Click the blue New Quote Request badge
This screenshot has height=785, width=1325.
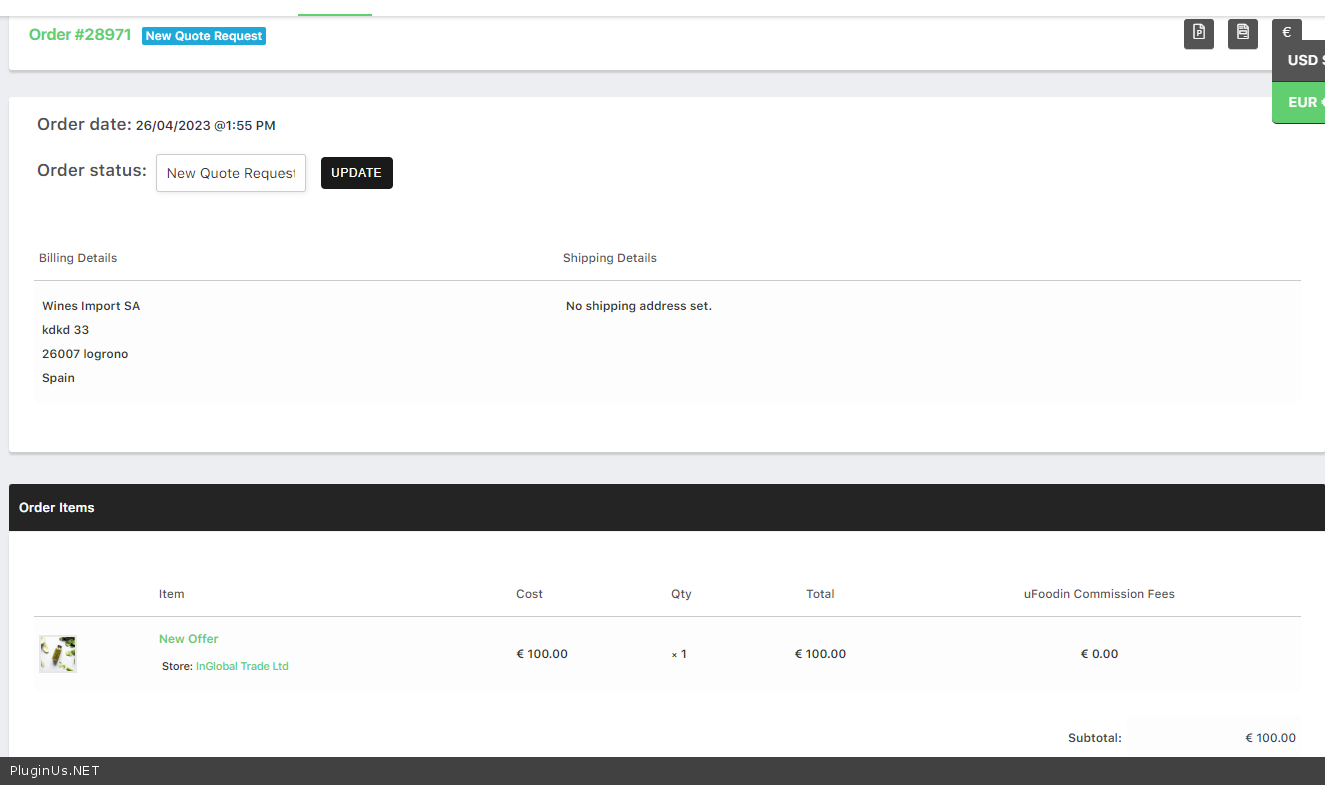click(x=204, y=36)
